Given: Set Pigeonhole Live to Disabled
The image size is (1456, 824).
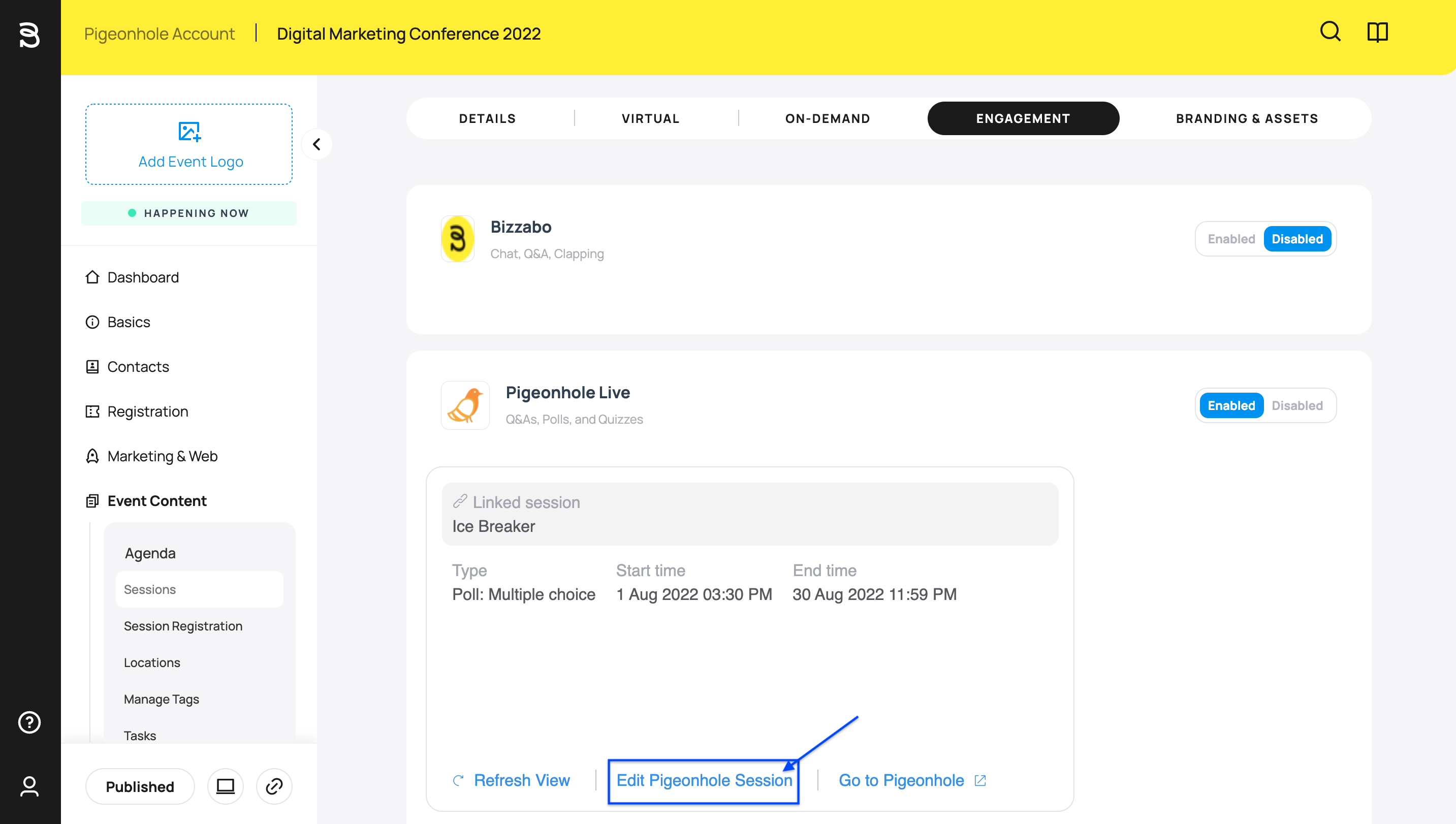Looking at the screenshot, I should tap(1297, 405).
